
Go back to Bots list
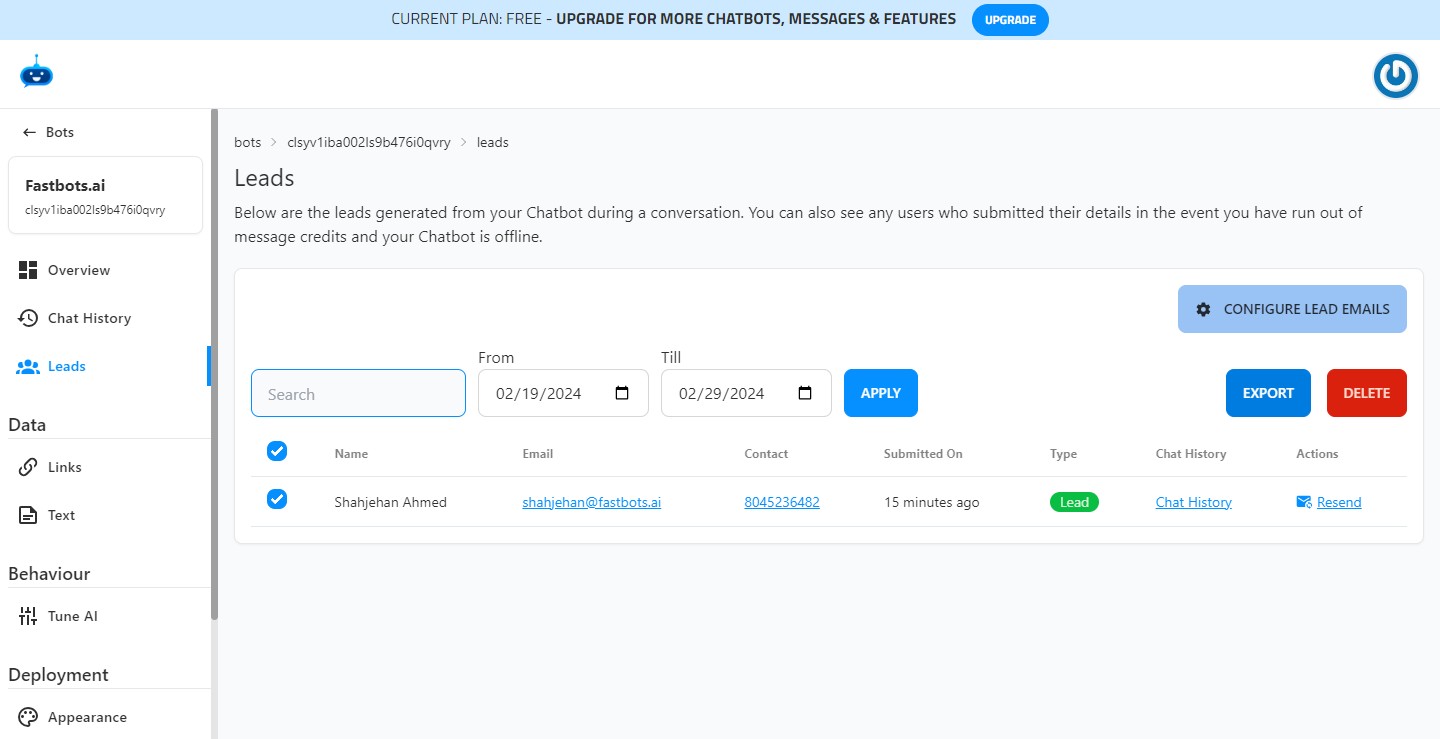tap(48, 132)
